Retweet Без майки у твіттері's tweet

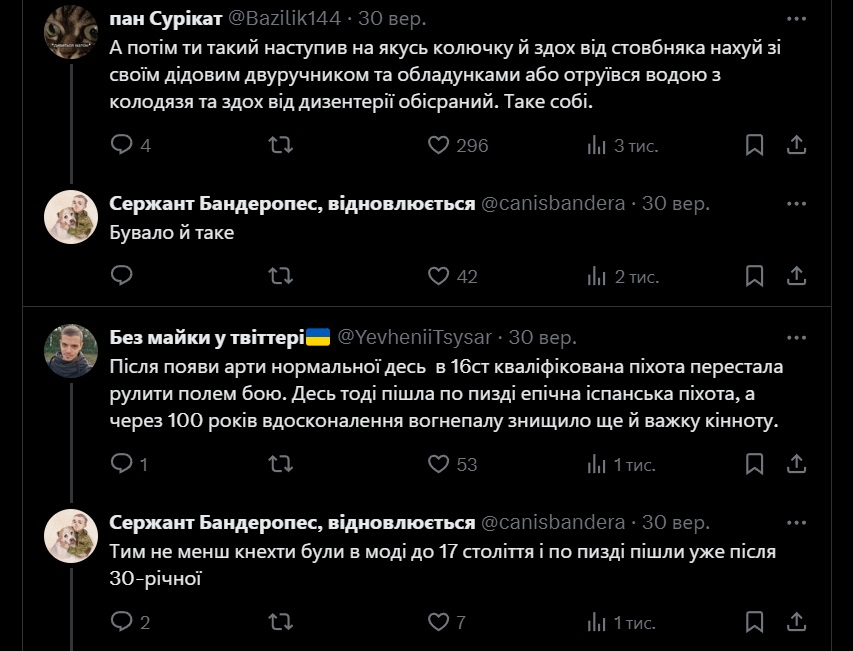point(281,464)
